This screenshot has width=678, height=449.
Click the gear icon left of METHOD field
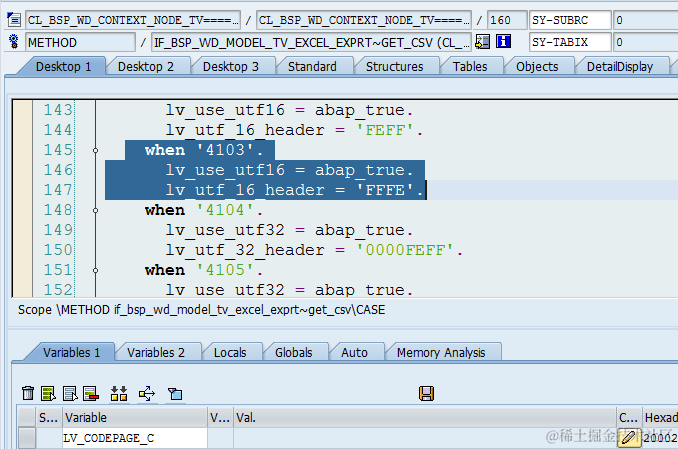[14, 42]
